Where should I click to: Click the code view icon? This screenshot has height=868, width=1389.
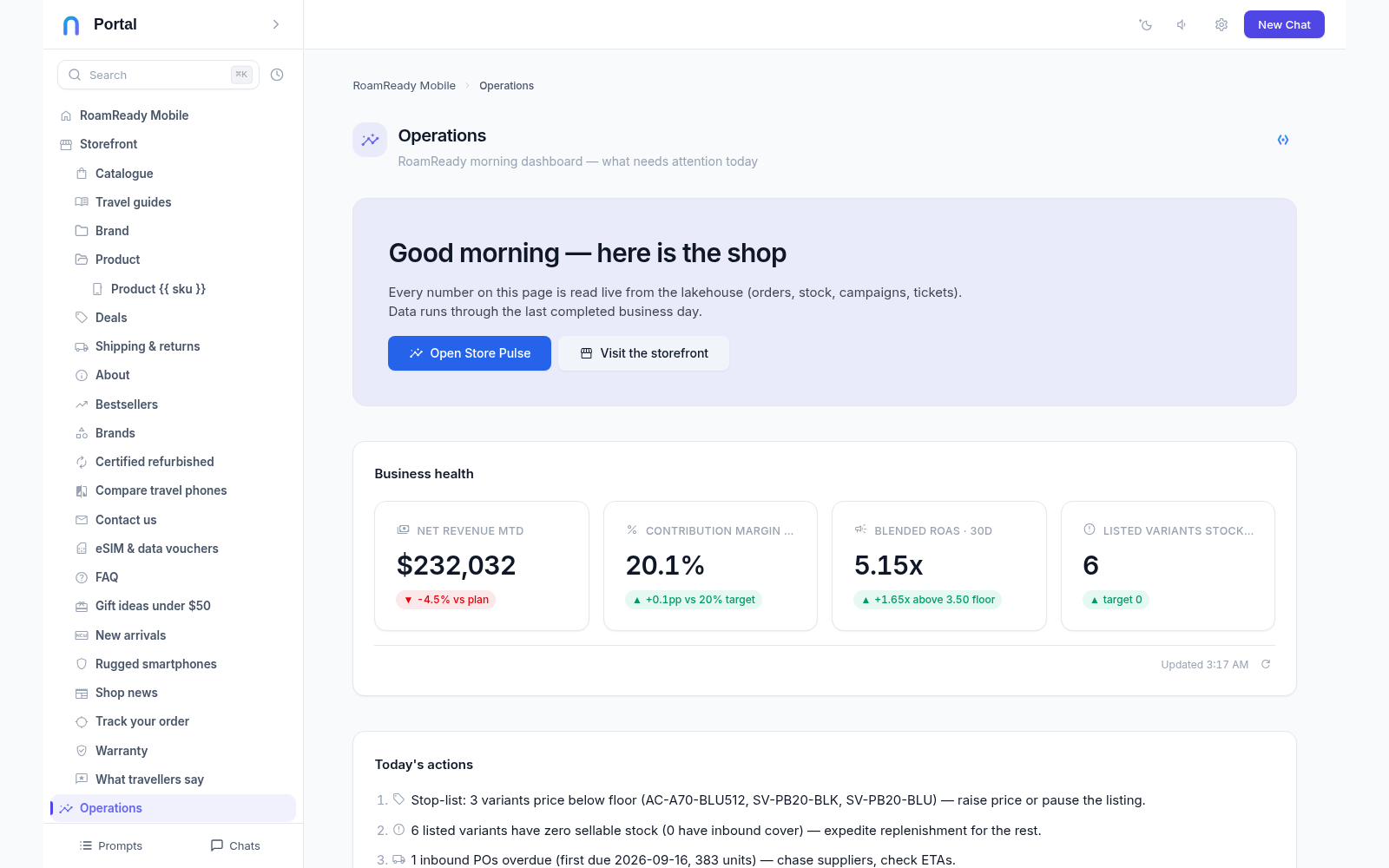click(1283, 140)
